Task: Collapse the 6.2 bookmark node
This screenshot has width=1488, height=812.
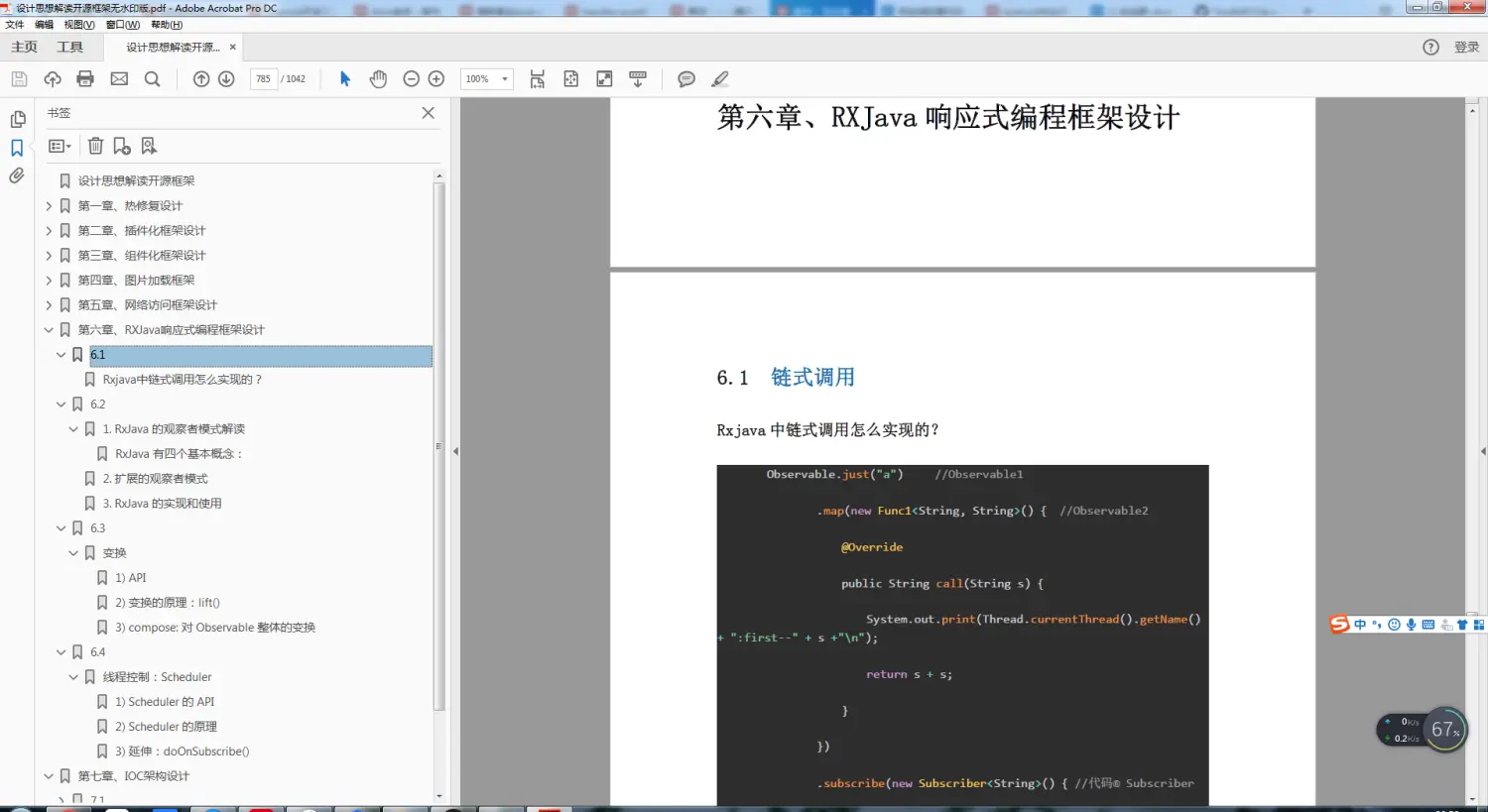Action: click(62, 405)
